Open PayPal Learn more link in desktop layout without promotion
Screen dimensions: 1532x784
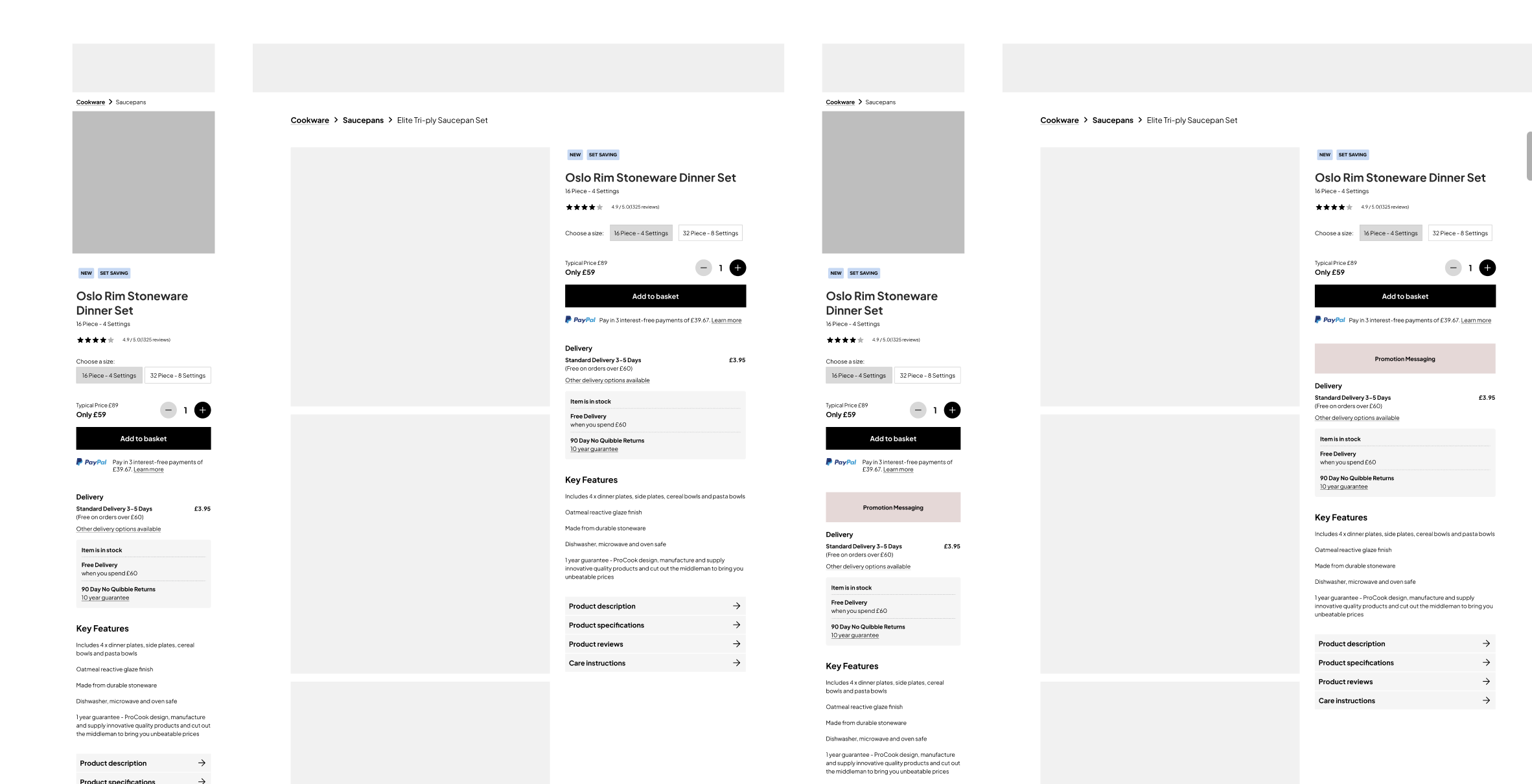(726, 321)
